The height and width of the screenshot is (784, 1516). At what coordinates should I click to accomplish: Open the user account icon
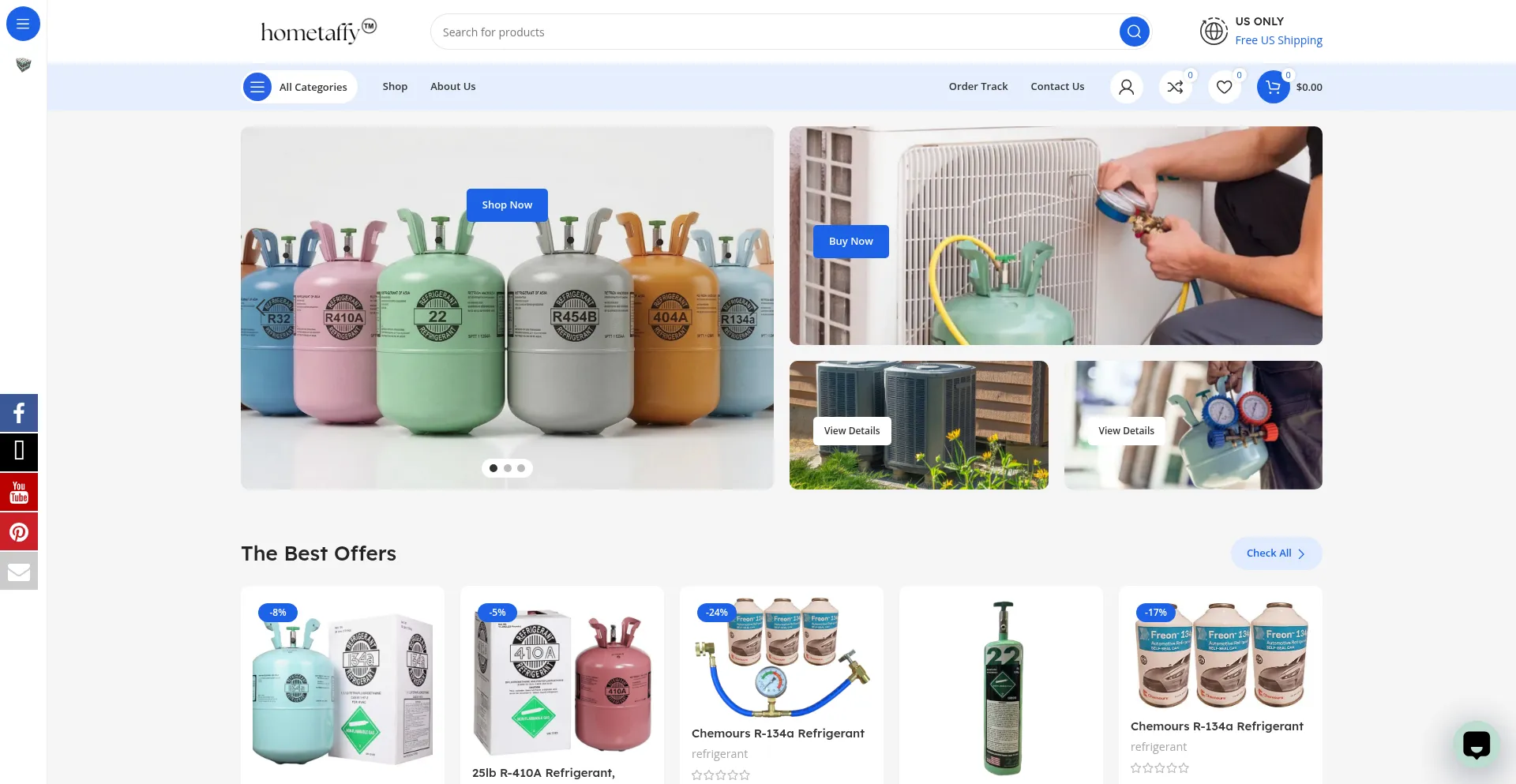1127,87
